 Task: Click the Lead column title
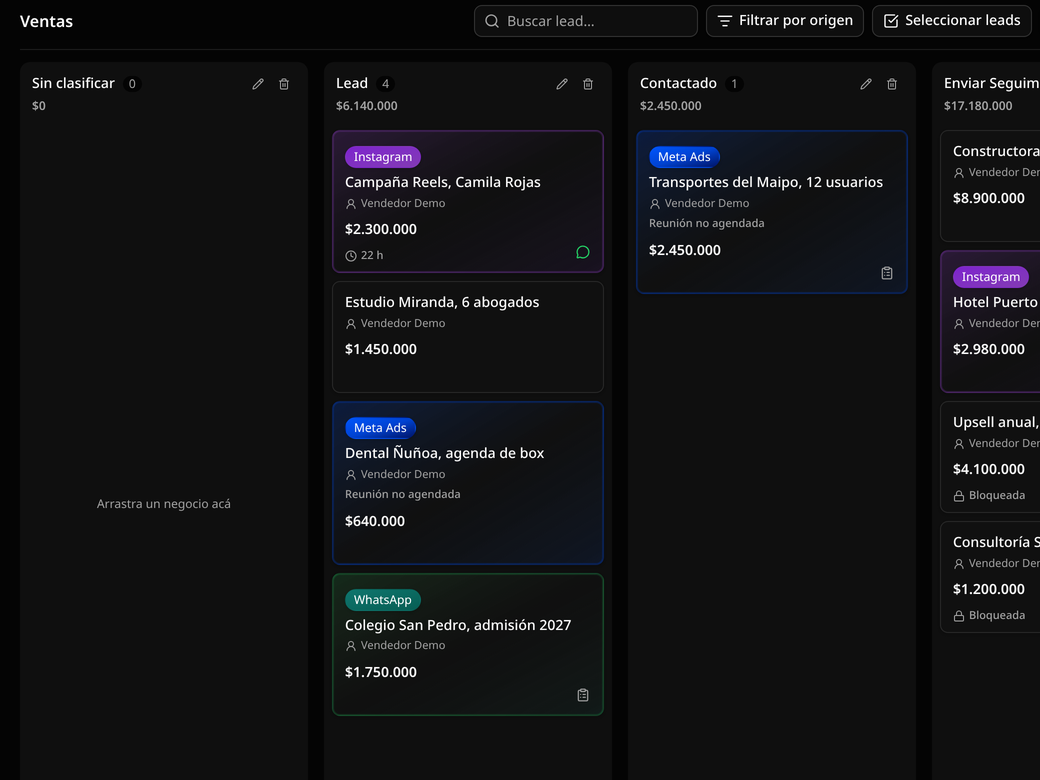(x=352, y=84)
